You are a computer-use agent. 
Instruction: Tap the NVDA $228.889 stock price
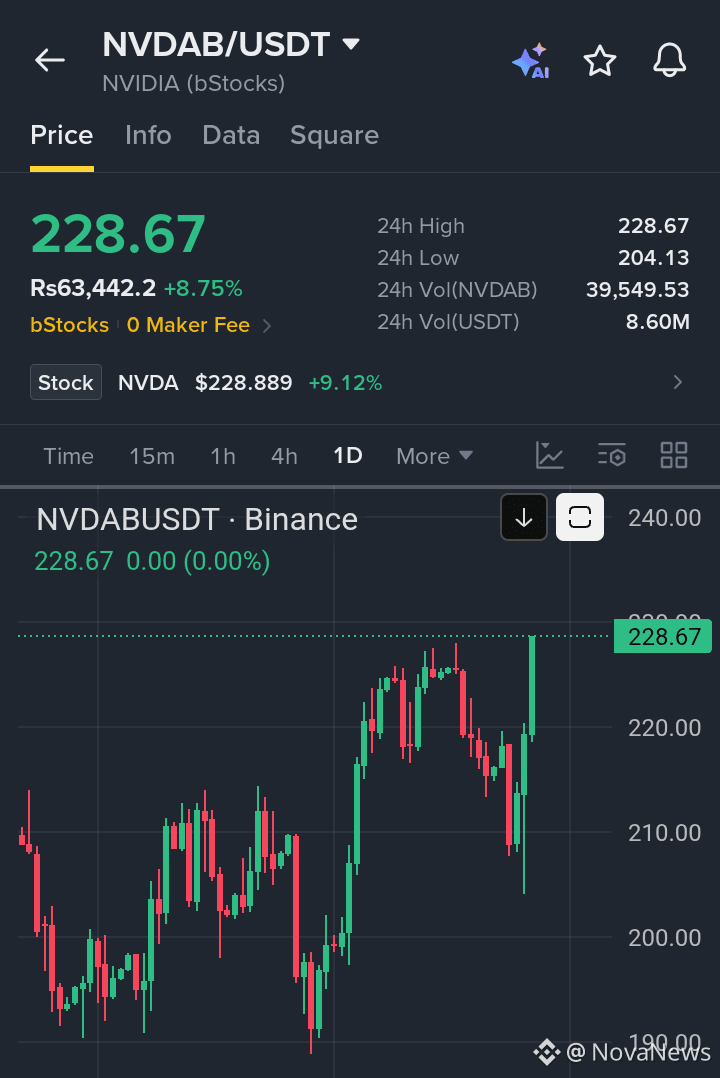coord(205,382)
